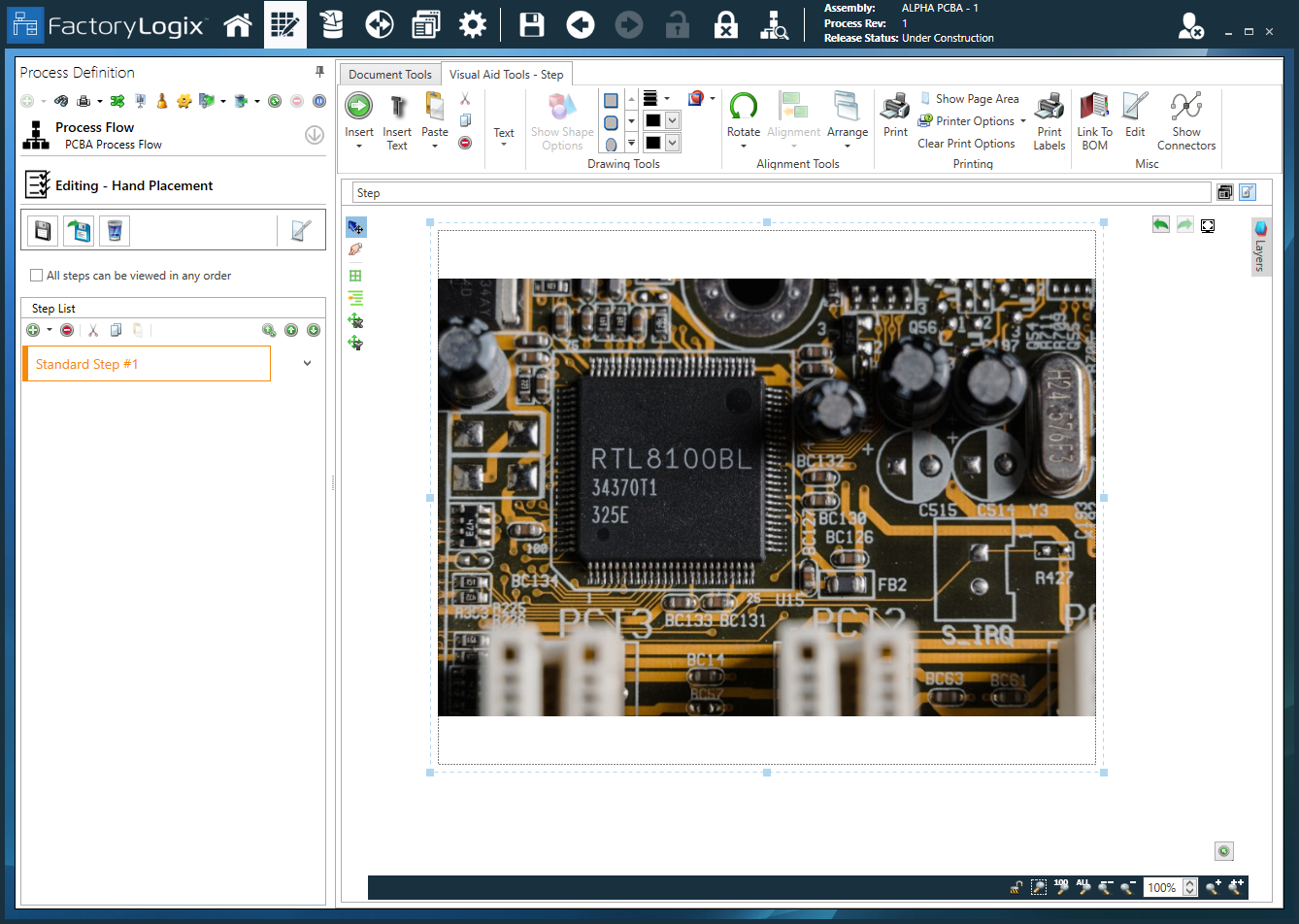Open the Printer Options dropdown
1299x924 pixels.
coord(1021,120)
